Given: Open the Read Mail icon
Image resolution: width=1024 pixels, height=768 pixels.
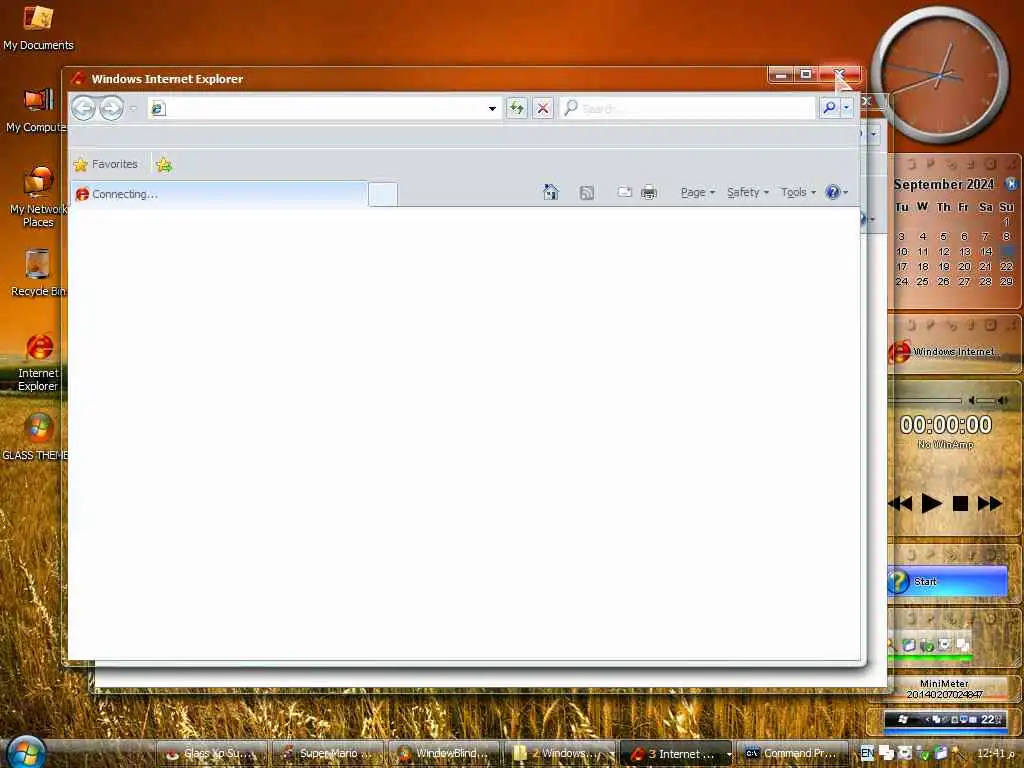Looking at the screenshot, I should [x=624, y=192].
